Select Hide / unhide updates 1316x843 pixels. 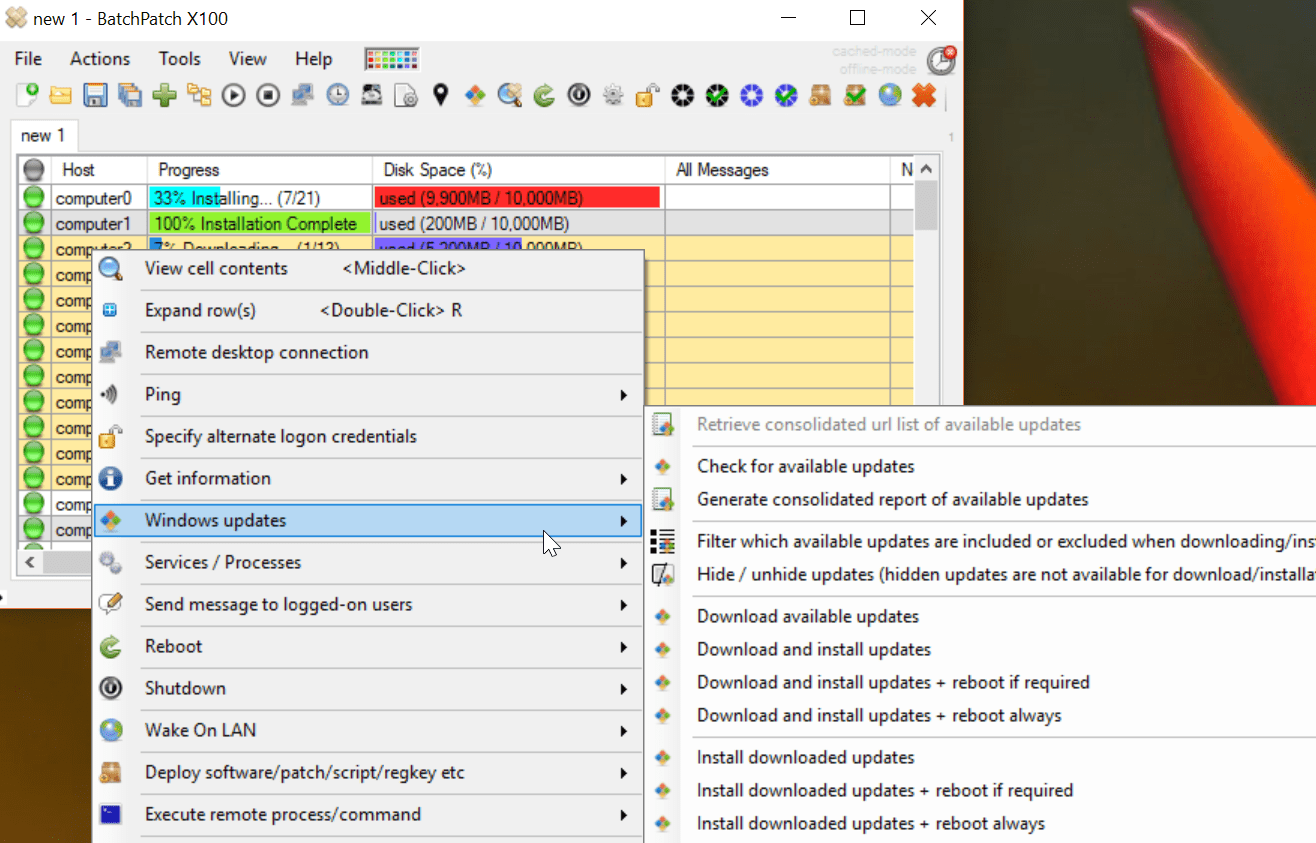981,575
